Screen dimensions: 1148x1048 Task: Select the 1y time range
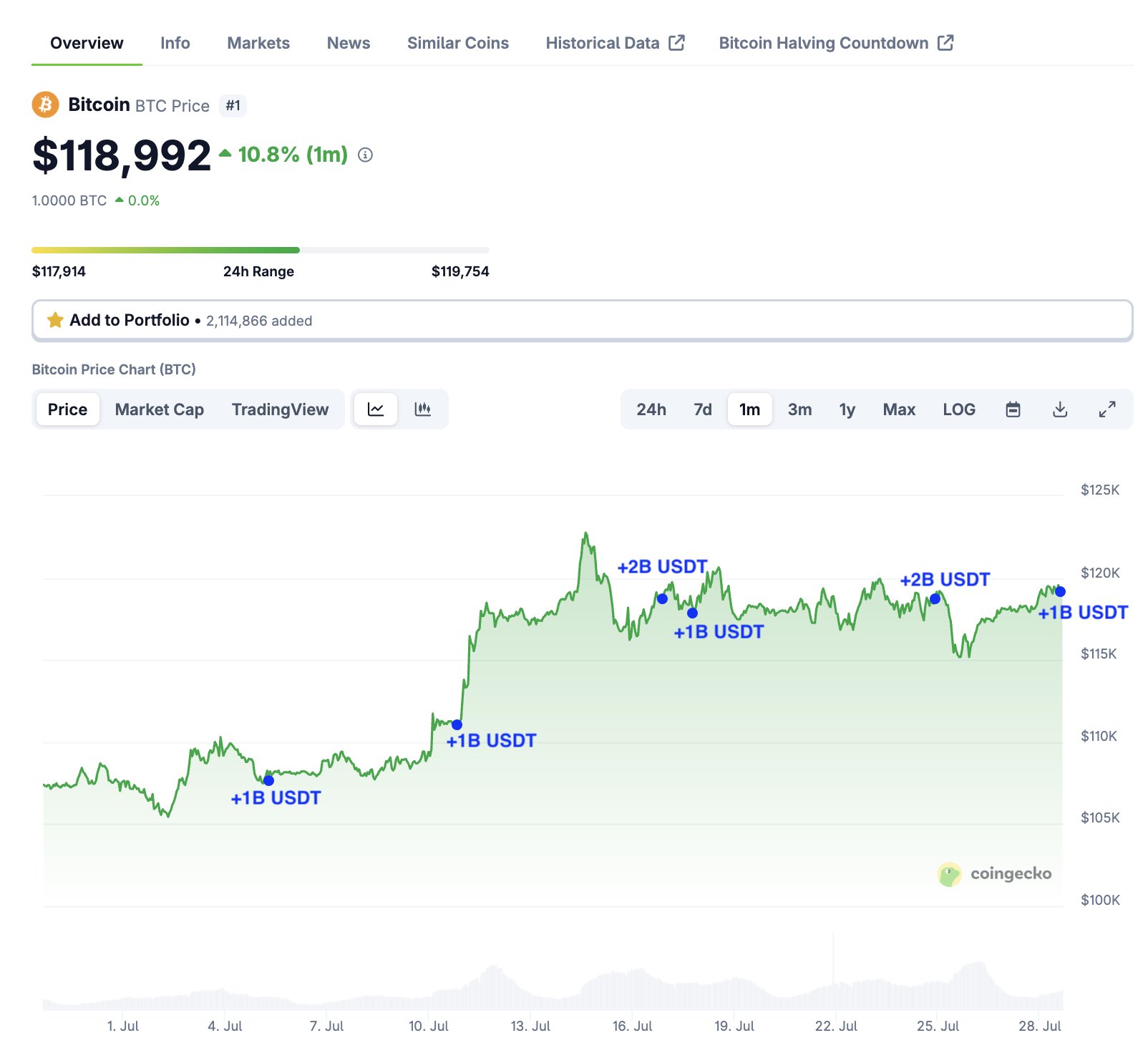[847, 409]
